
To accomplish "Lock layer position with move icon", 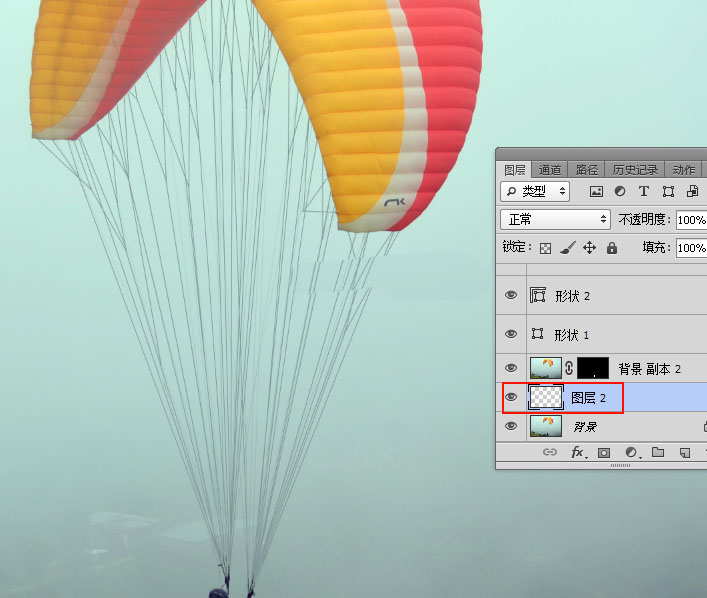I will coord(590,247).
